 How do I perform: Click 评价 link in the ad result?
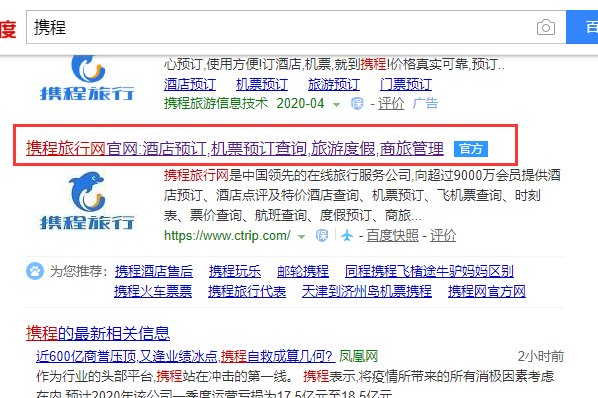[x=391, y=103]
